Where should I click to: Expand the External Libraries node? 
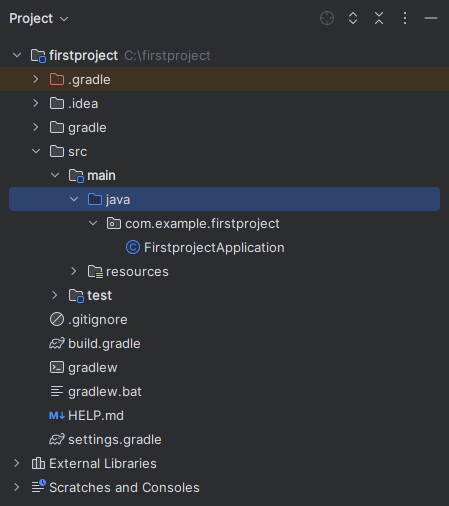coord(16,463)
